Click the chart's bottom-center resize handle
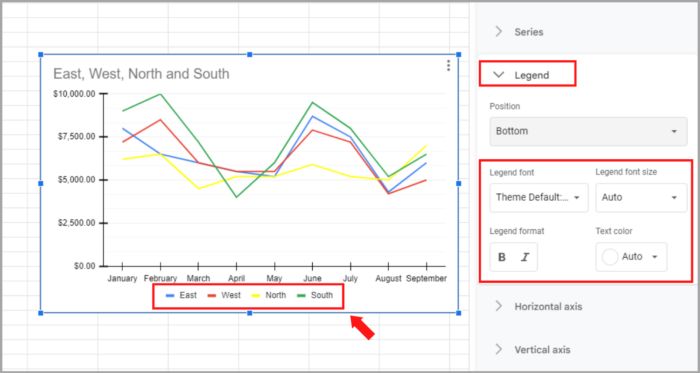700x373 pixels. click(x=250, y=313)
